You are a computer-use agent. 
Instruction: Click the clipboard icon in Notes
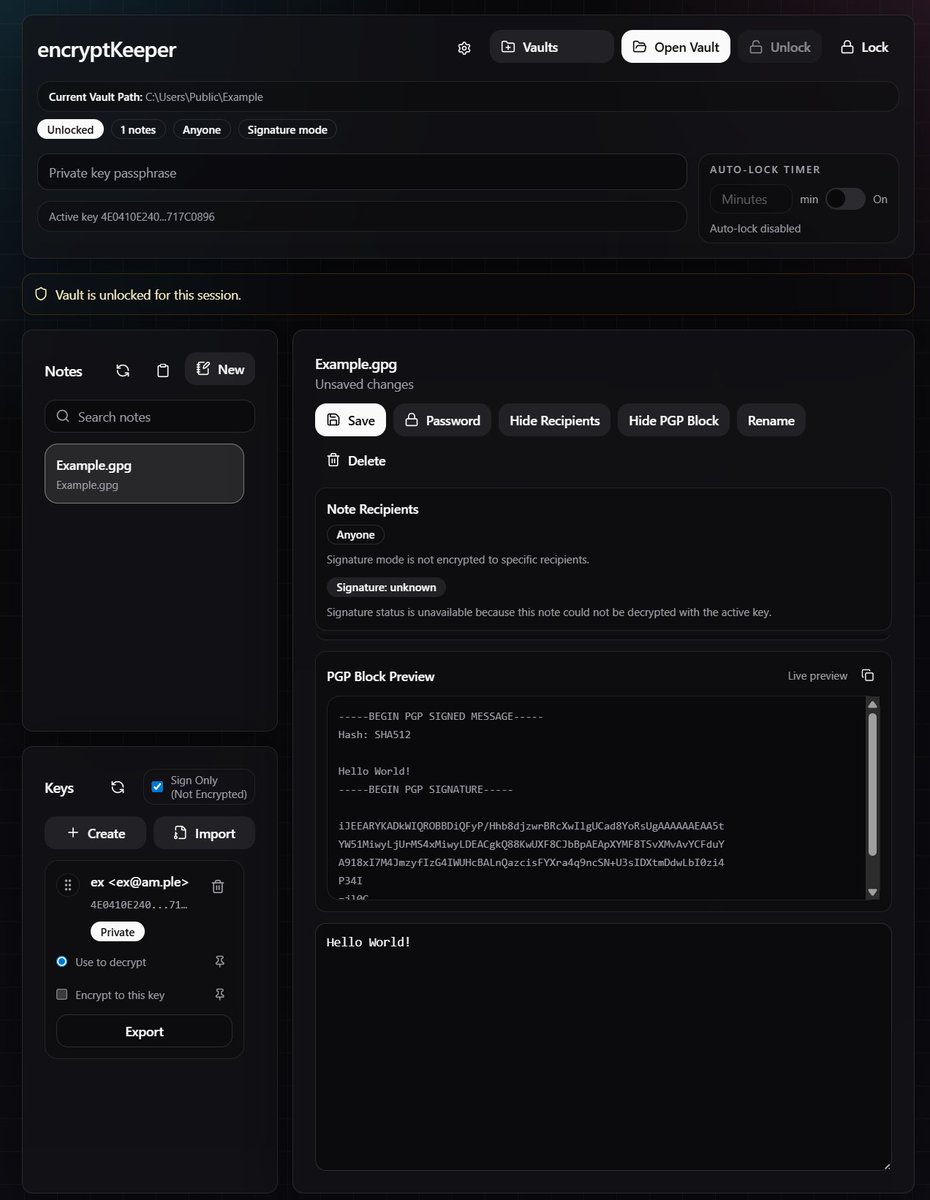point(163,370)
